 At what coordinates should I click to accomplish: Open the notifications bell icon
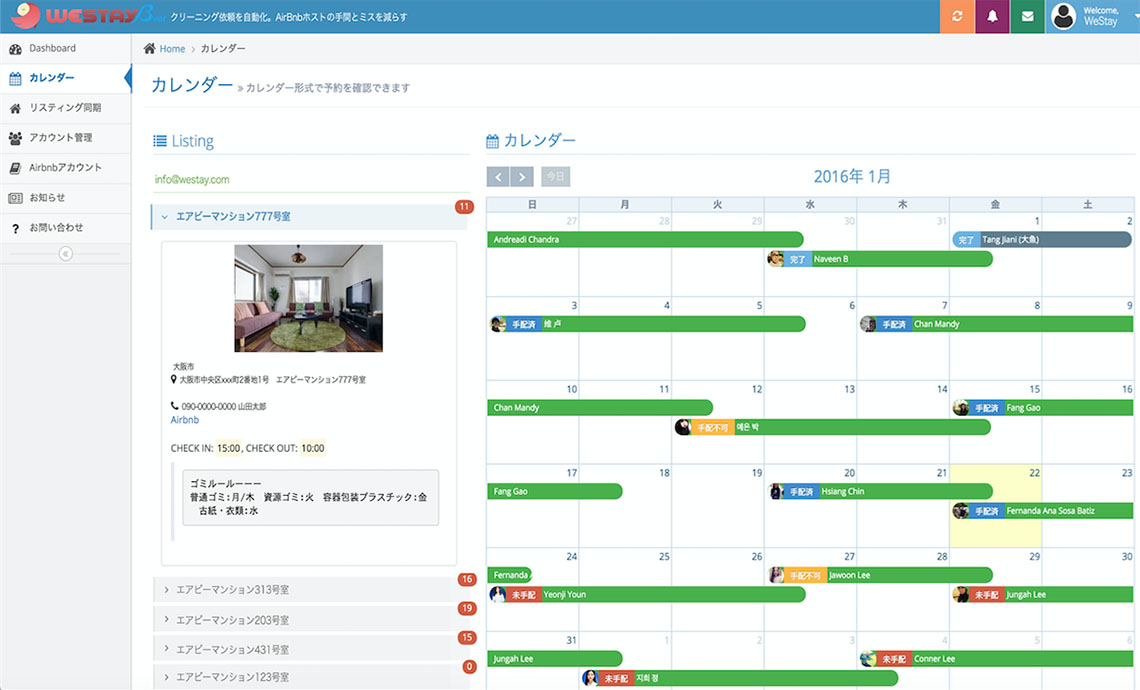(992, 17)
